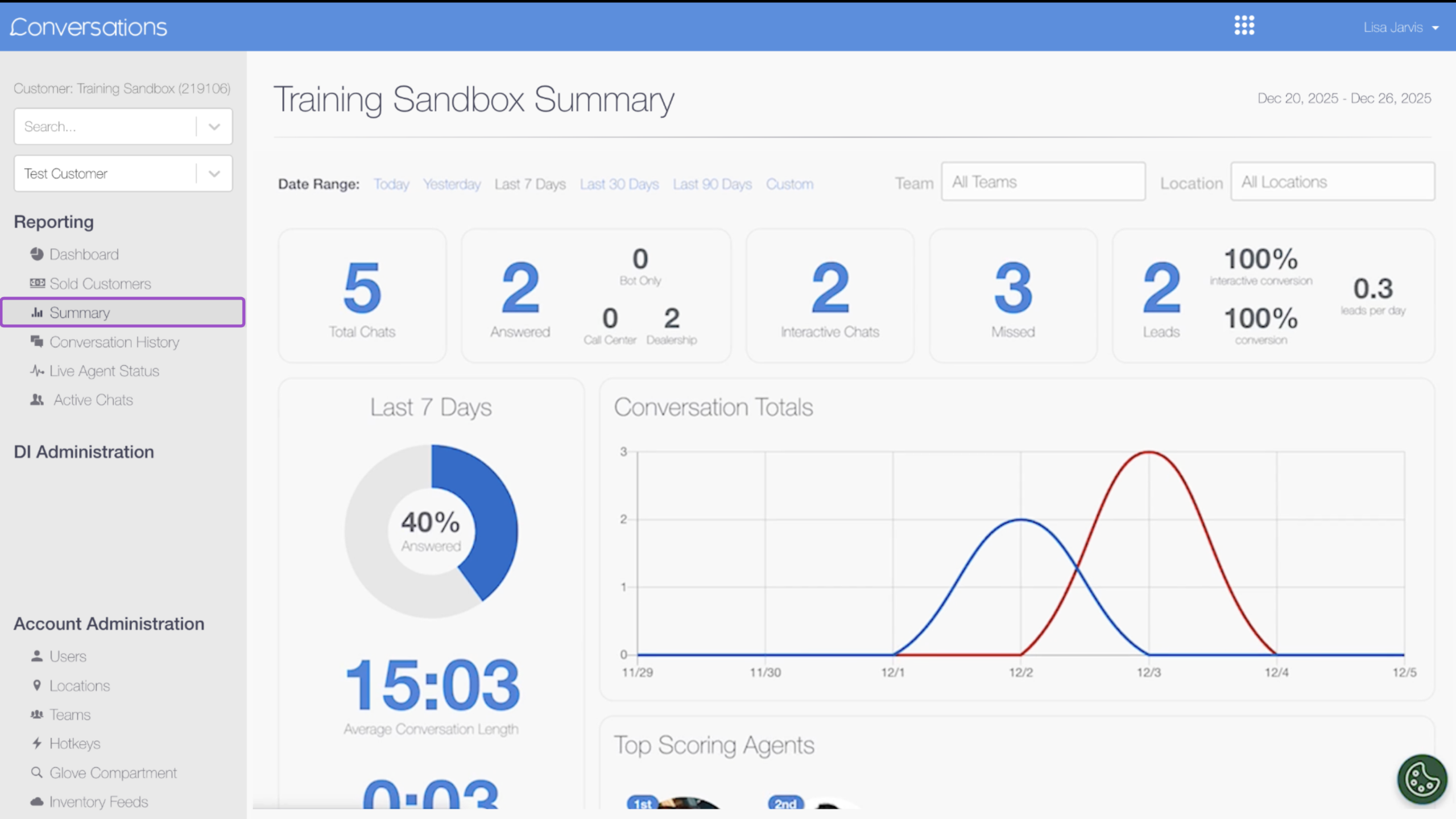Click the 1st place agent badge
1456x819 pixels.
642,803
